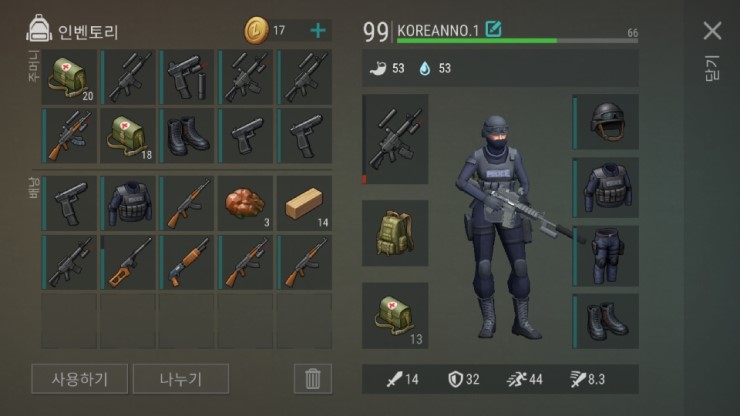Select the equipped police vest armor slot

[605, 187]
